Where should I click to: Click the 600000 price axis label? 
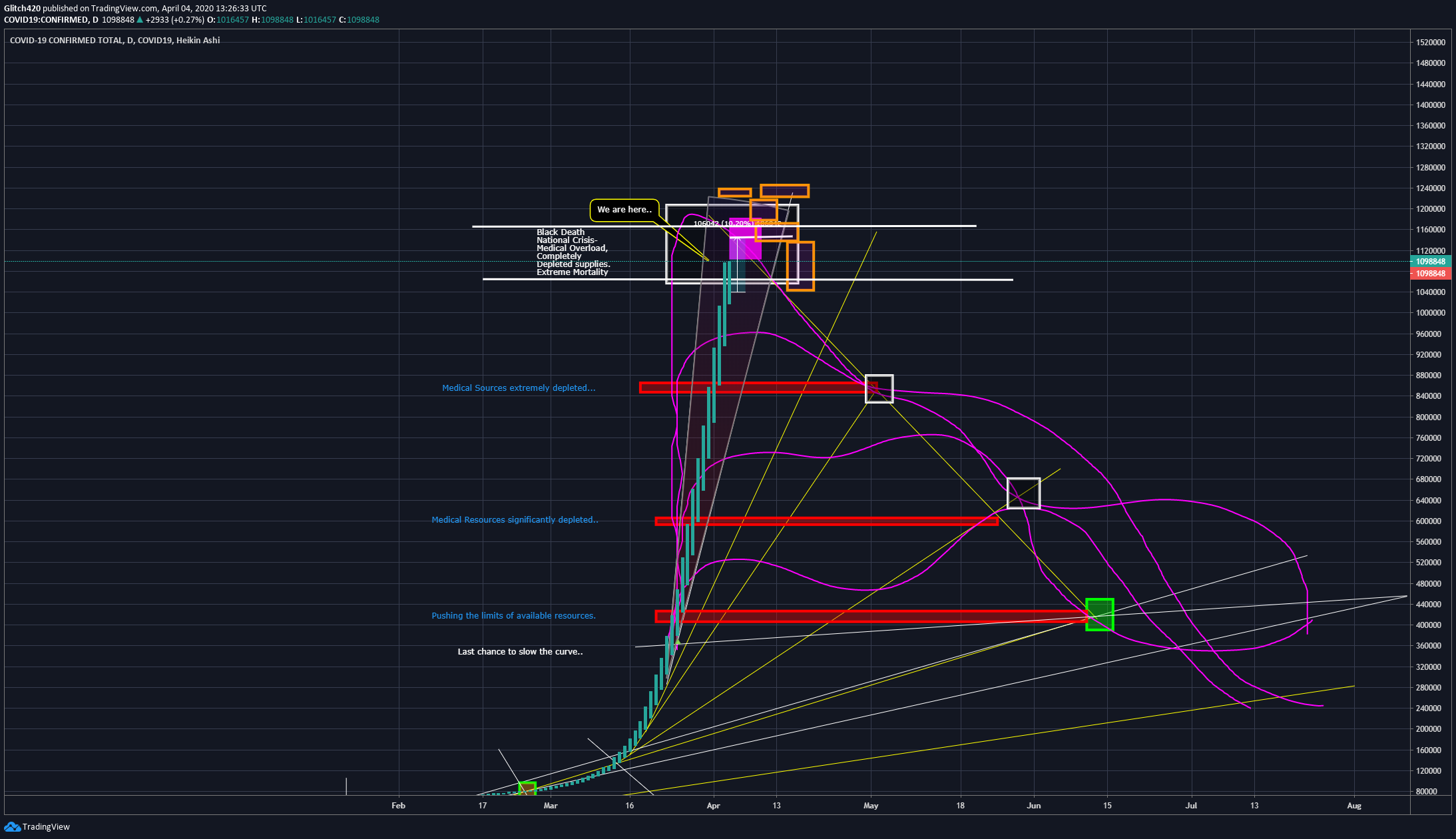(x=1429, y=521)
